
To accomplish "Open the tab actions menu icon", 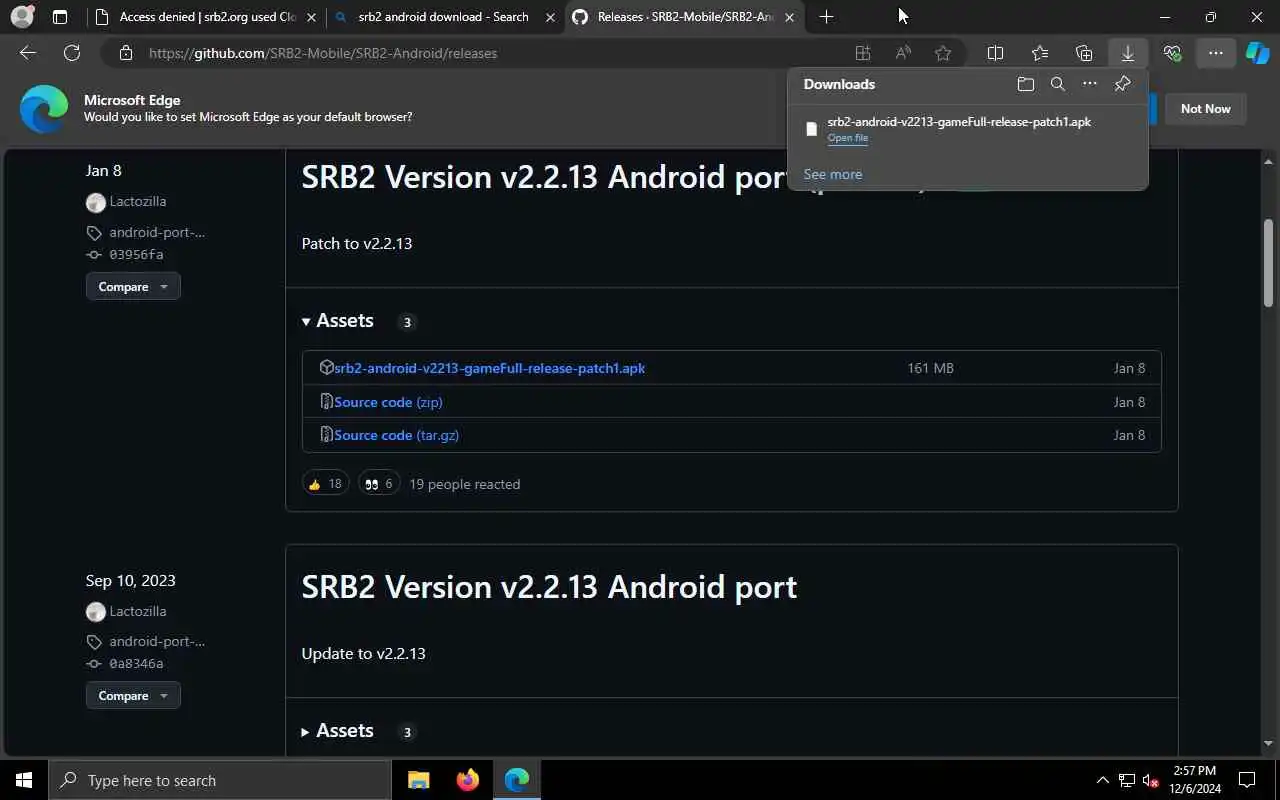I will point(60,17).
